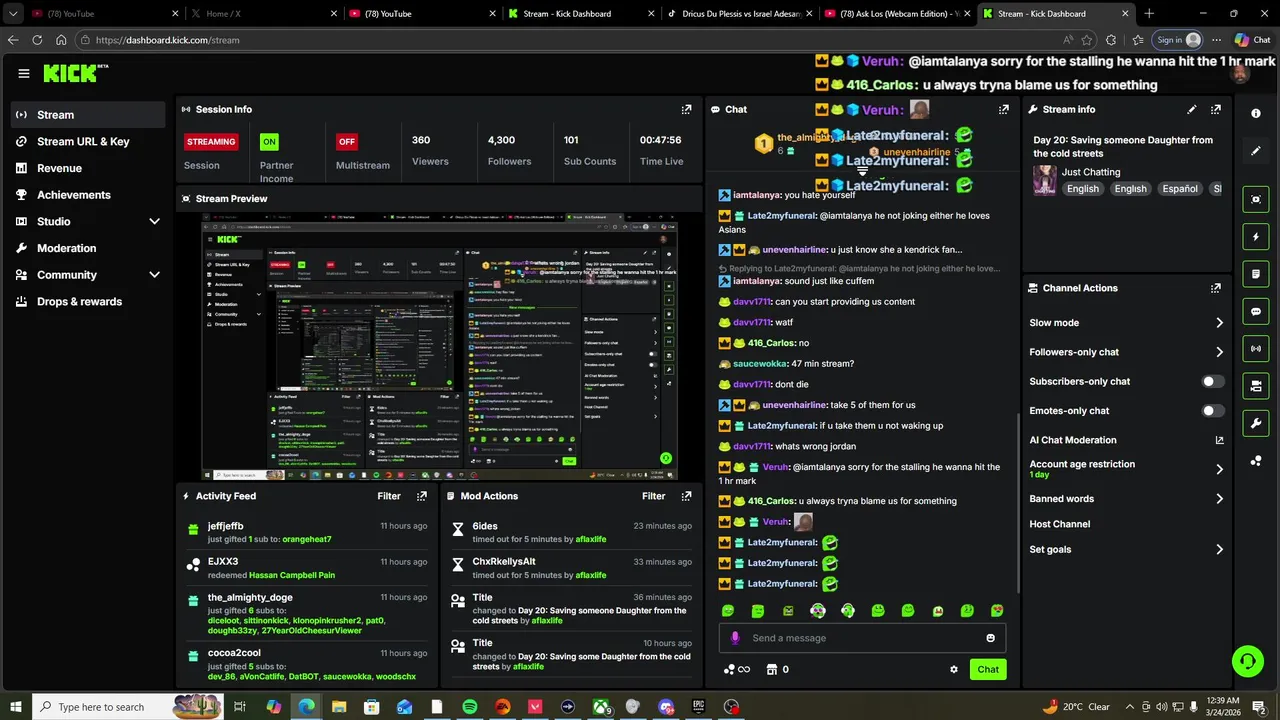Toggle the wrench stream info widget in the right sidebar
This screenshot has width=1280, height=720.
pyautogui.click(x=1256, y=423)
